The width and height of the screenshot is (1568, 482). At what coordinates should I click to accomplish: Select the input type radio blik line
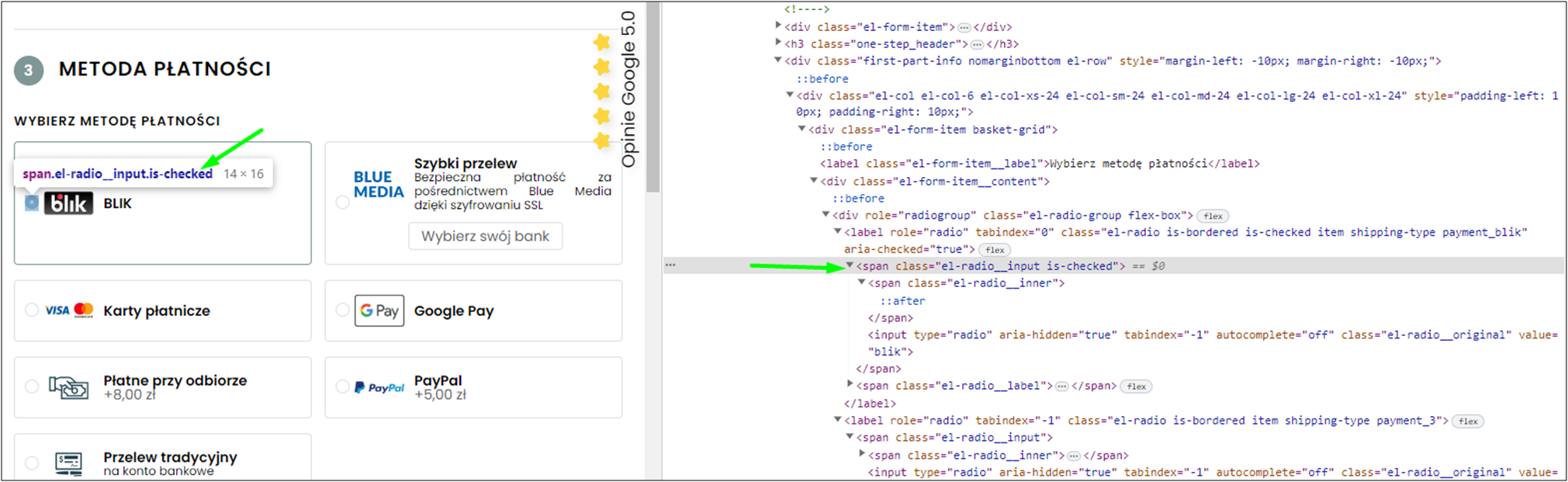[x=1212, y=343]
